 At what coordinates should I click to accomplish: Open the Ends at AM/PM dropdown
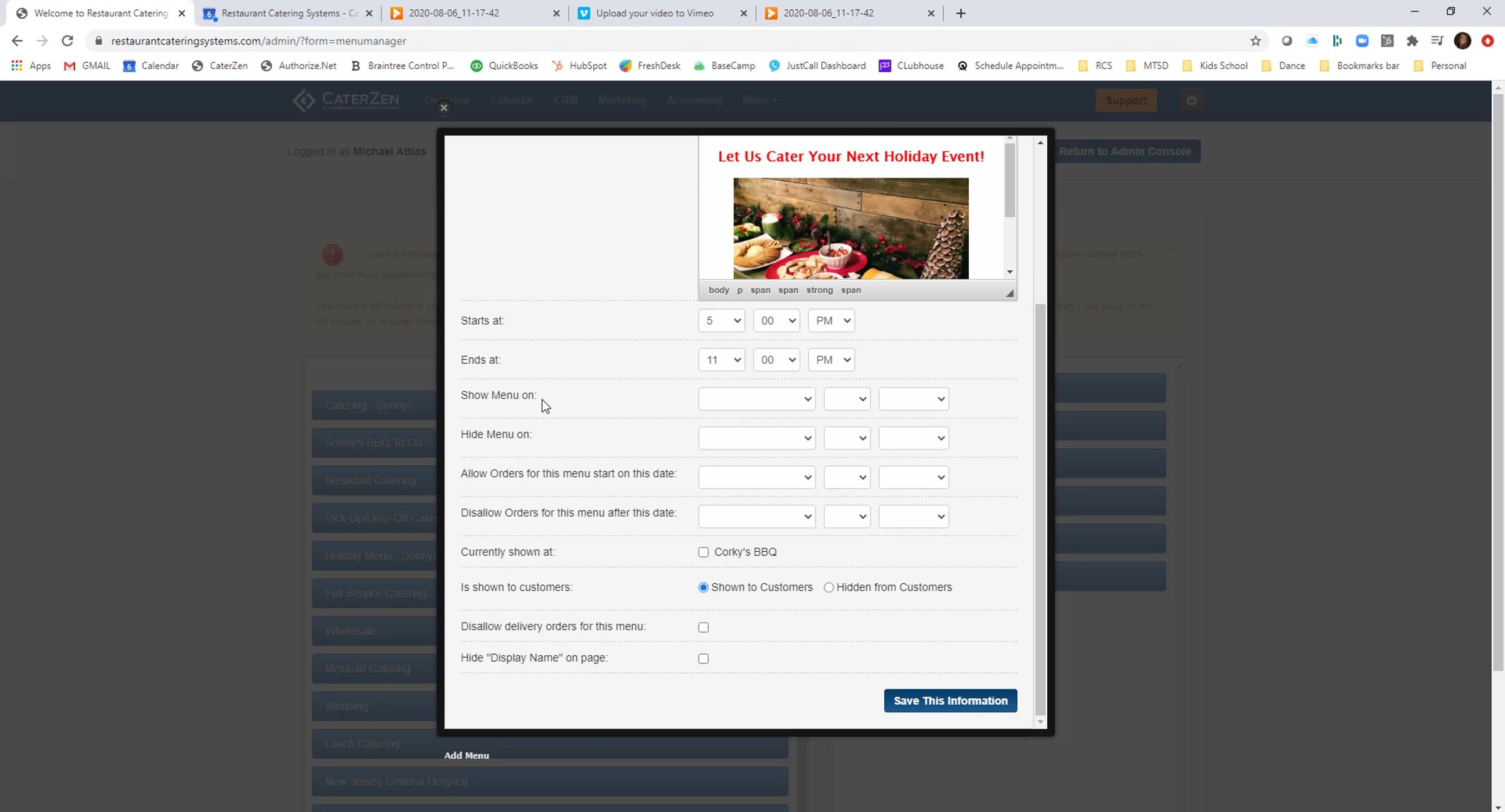tap(832, 360)
